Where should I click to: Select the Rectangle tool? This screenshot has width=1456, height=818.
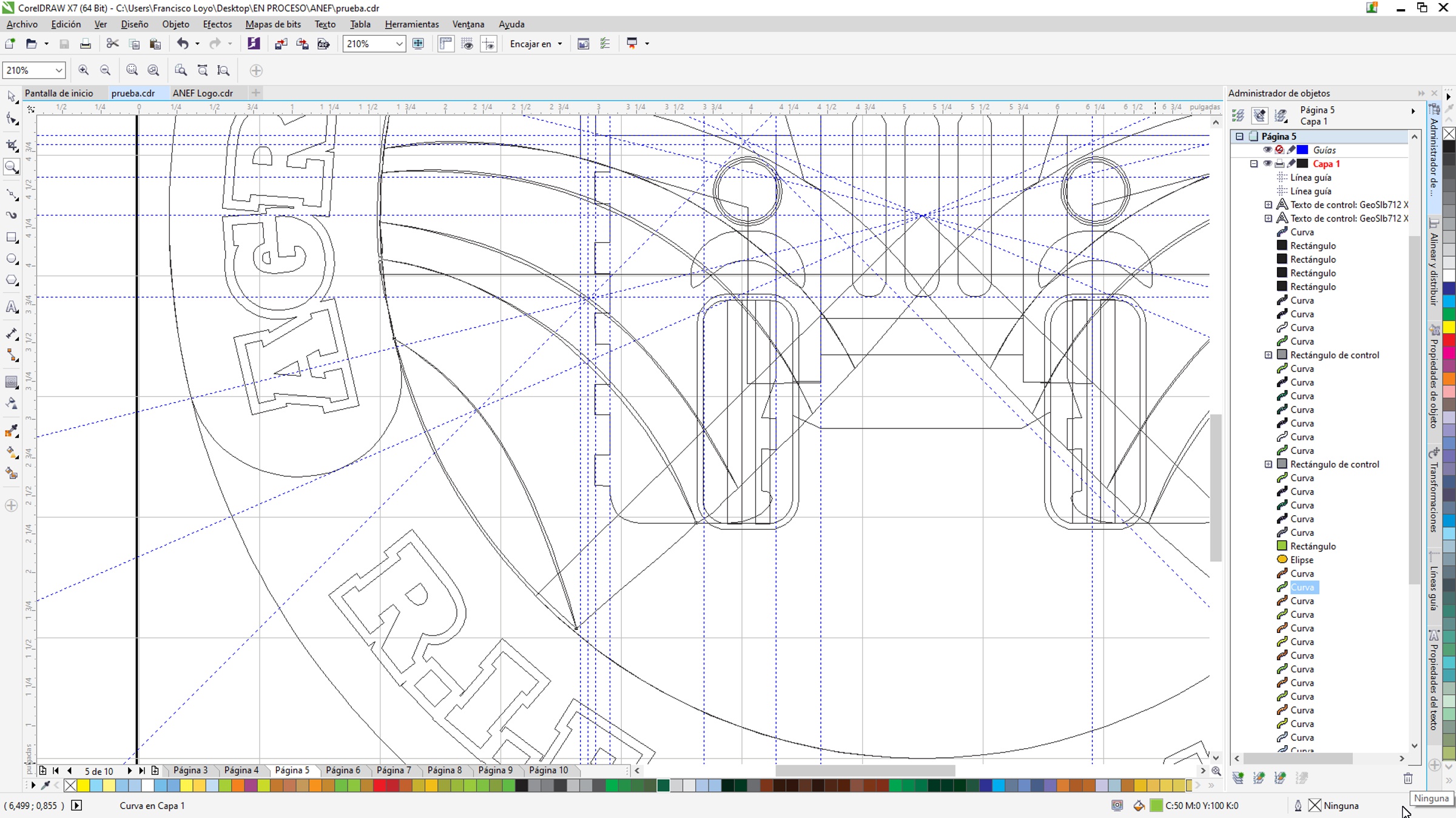click(12, 237)
